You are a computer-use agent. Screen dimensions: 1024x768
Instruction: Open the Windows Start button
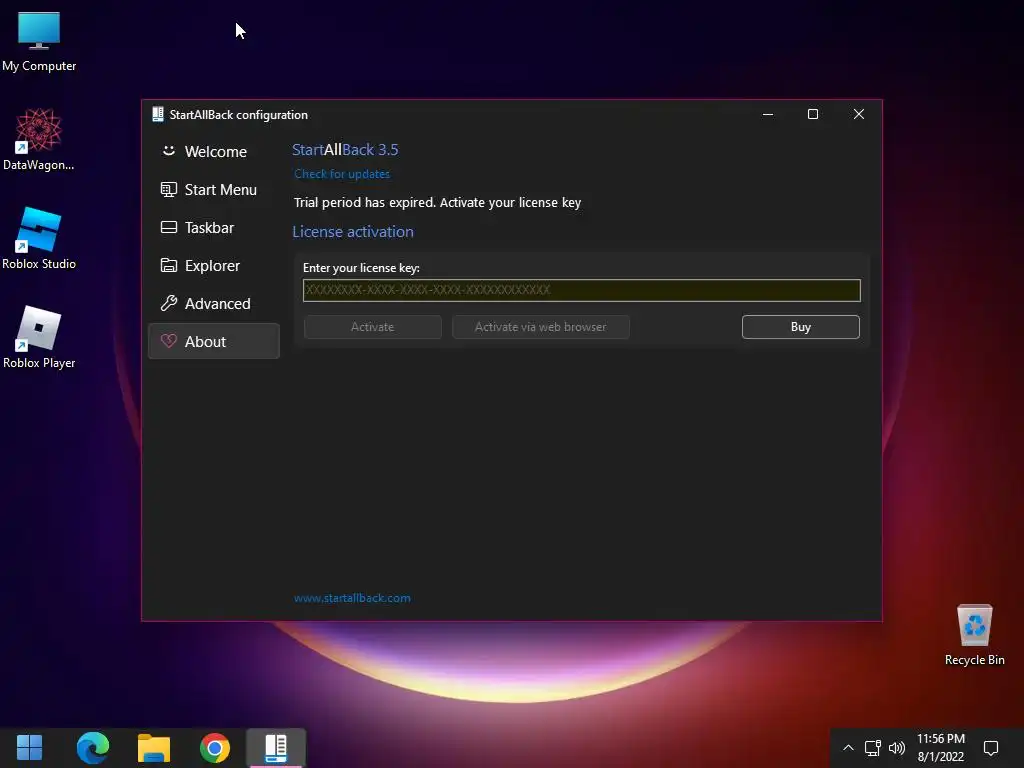click(29, 748)
